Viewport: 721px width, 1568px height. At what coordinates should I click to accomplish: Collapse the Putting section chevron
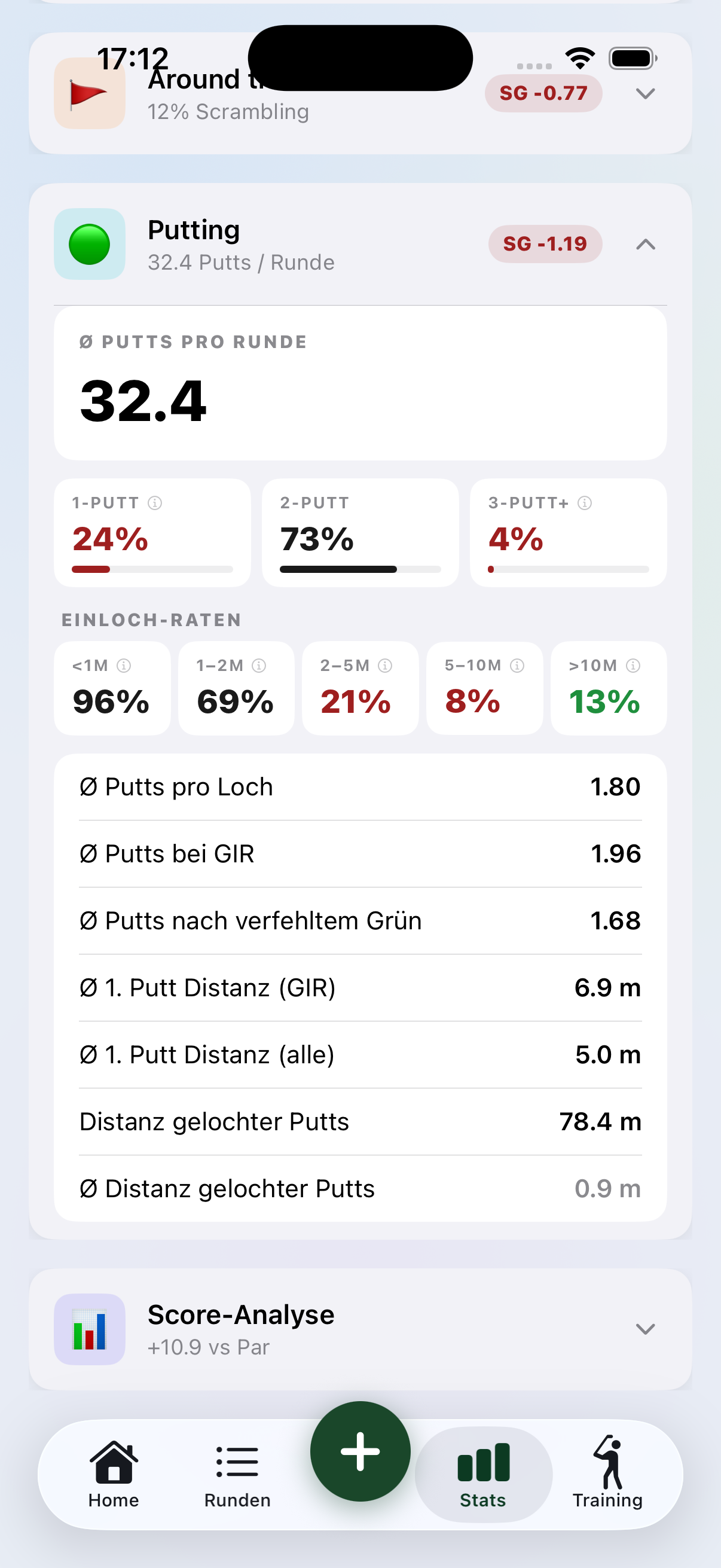coord(646,244)
